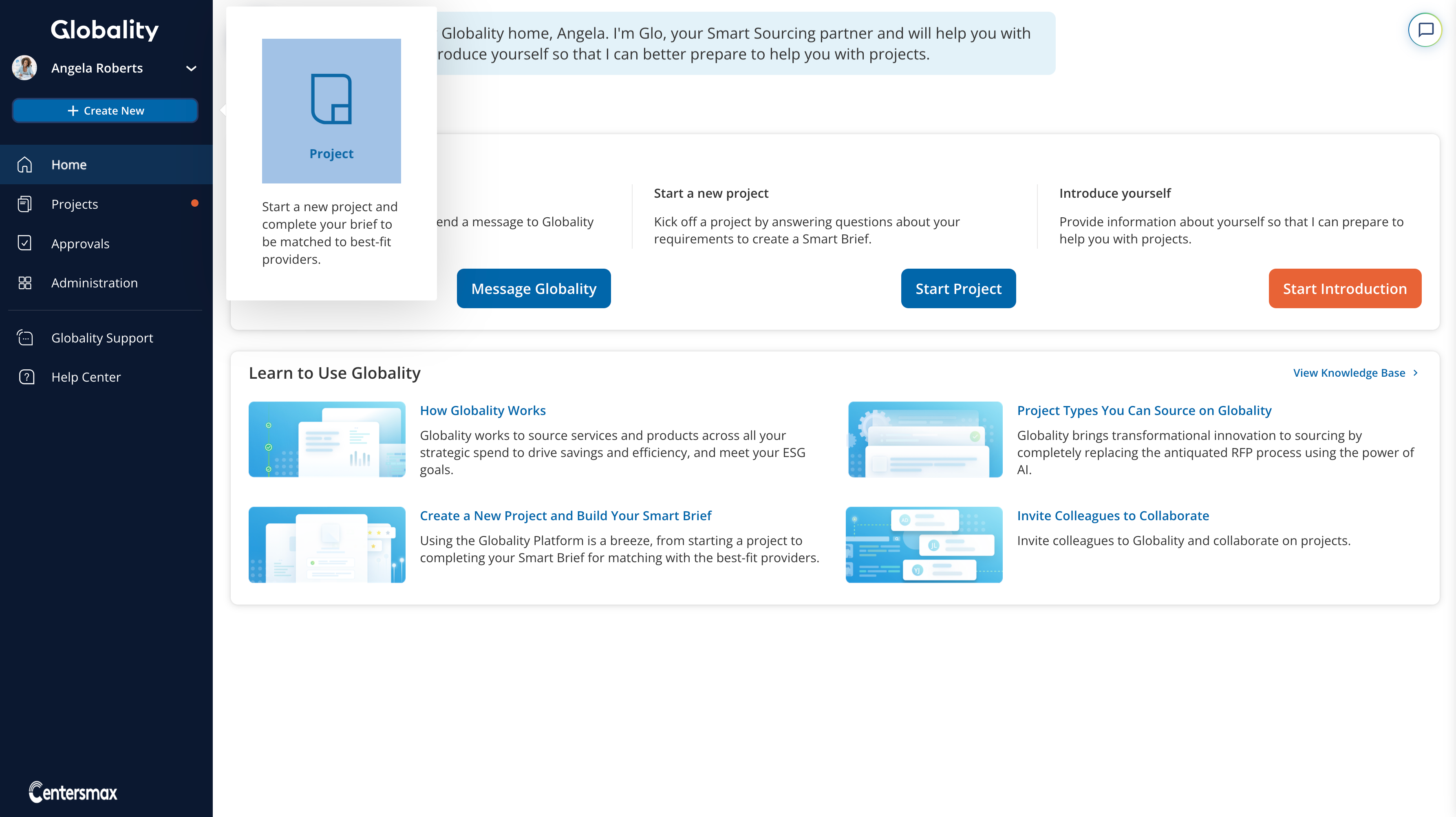Viewport: 1456px width, 817px height.
Task: Click the Message Globality button
Action: point(533,288)
